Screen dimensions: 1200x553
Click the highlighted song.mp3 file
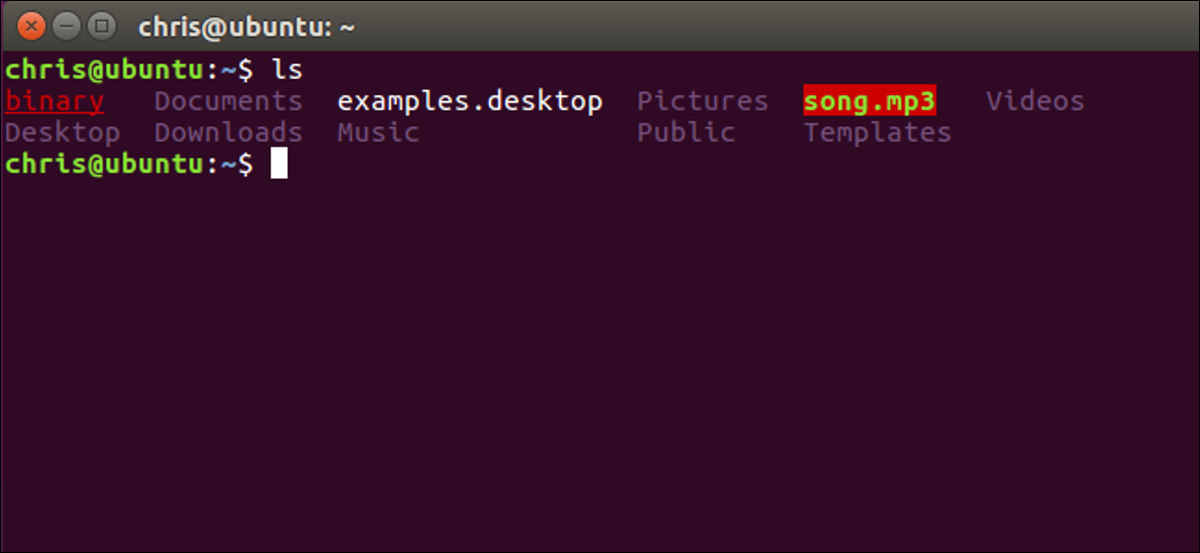(x=870, y=102)
